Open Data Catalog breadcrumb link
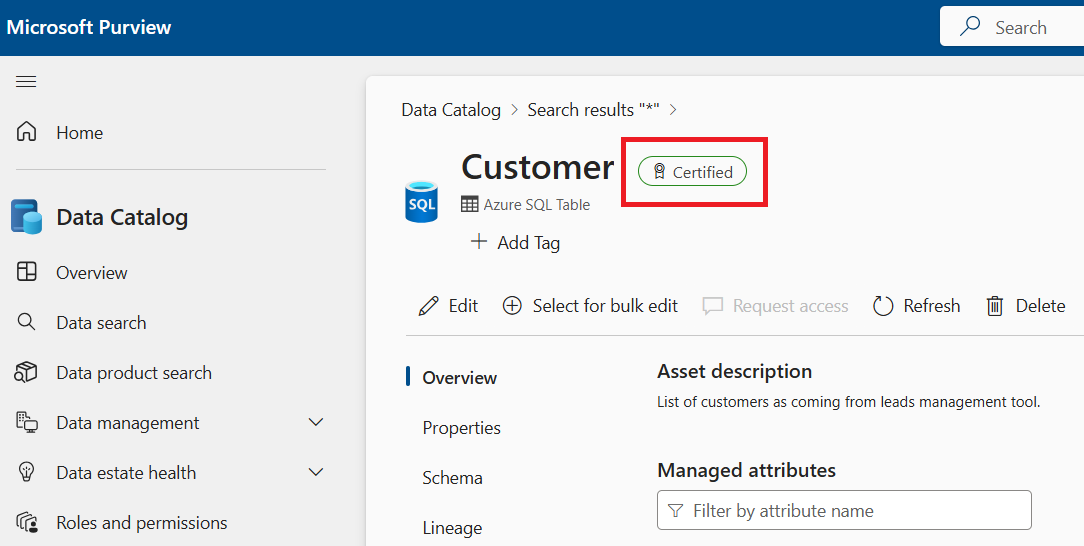Screen dimensions: 1084x546 (451, 110)
